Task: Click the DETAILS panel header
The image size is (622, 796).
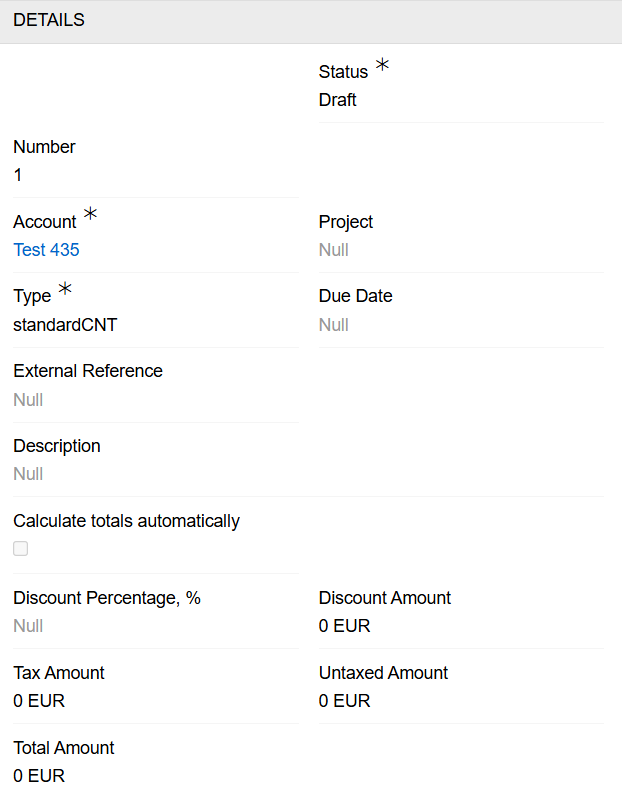Action: pyautogui.click(x=49, y=20)
